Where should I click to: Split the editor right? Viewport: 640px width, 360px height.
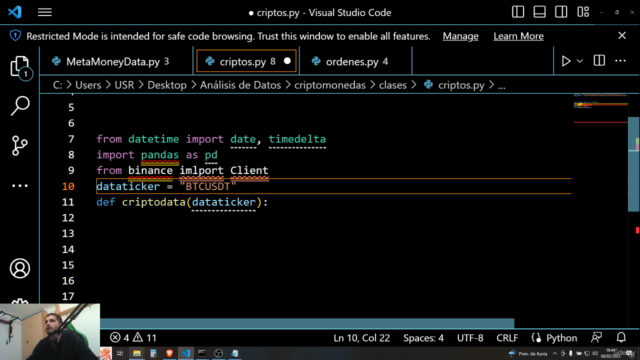click(x=599, y=61)
